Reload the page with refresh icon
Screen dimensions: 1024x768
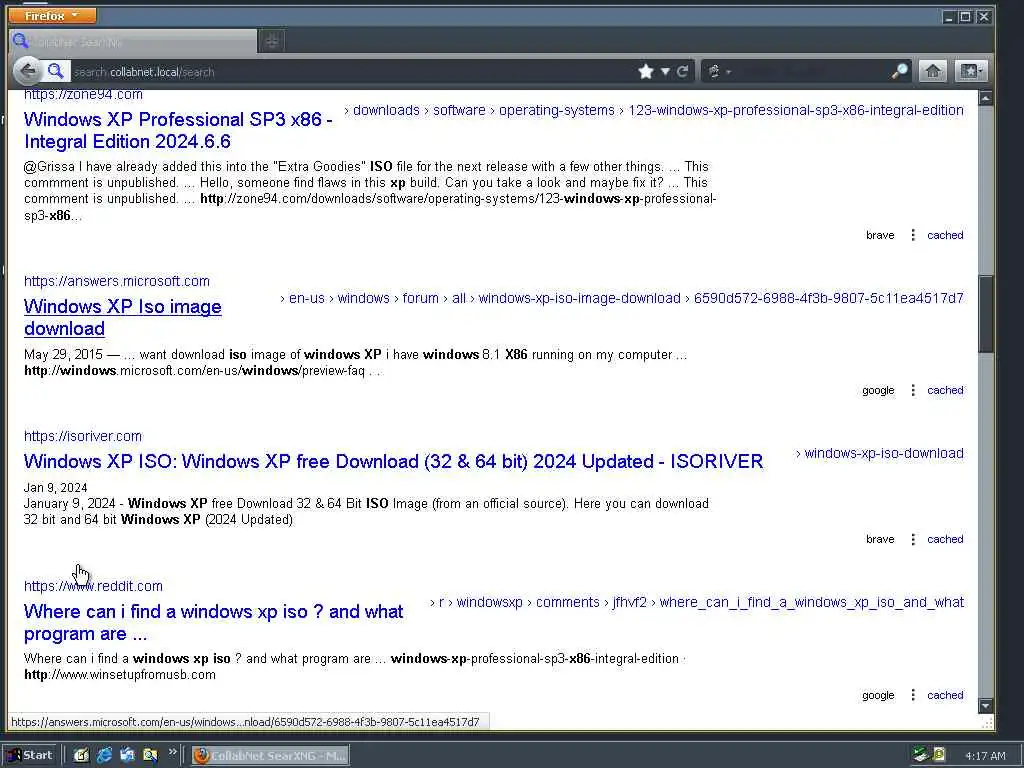tap(682, 71)
